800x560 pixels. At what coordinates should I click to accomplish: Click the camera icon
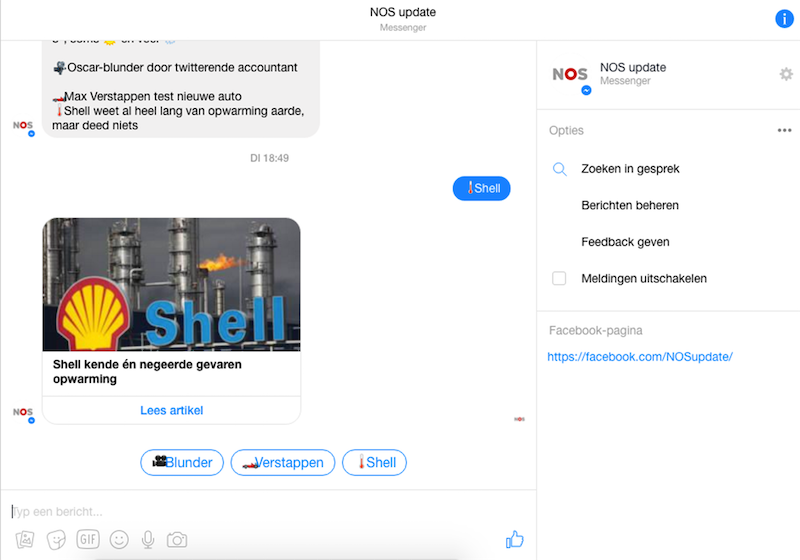(177, 540)
